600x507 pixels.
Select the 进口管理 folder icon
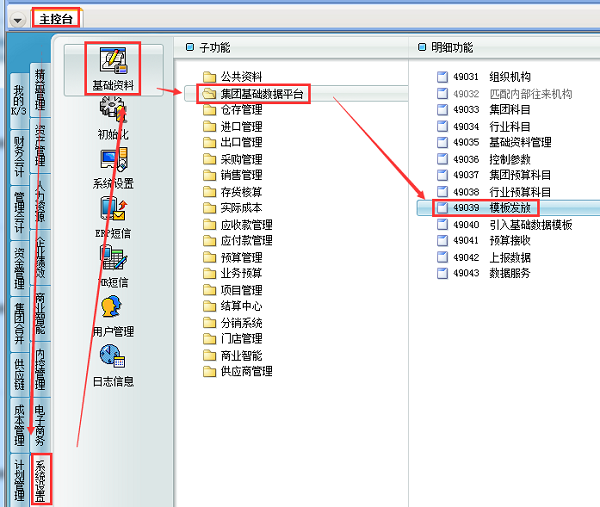click(x=209, y=126)
